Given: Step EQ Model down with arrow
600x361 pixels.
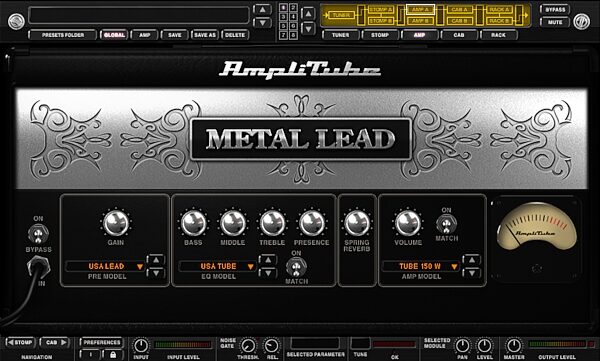Looking at the screenshot, I should [268, 273].
